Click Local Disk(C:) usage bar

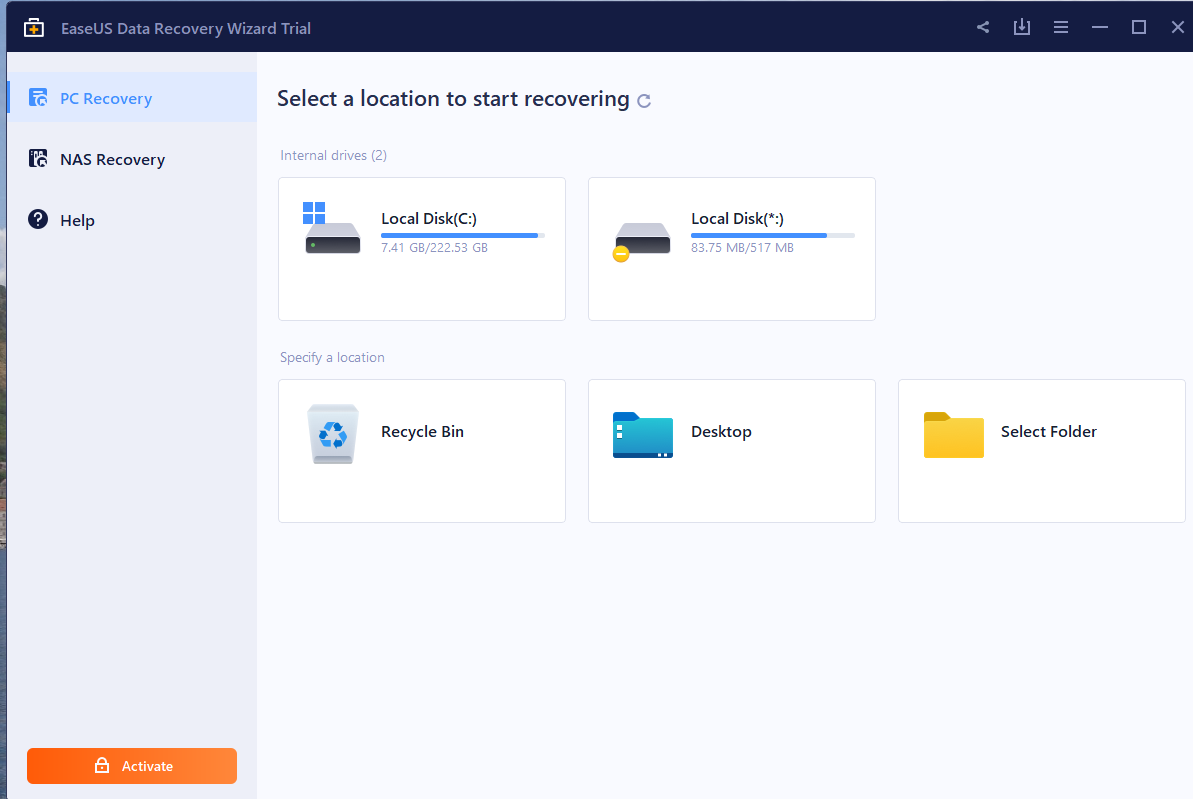point(463,236)
